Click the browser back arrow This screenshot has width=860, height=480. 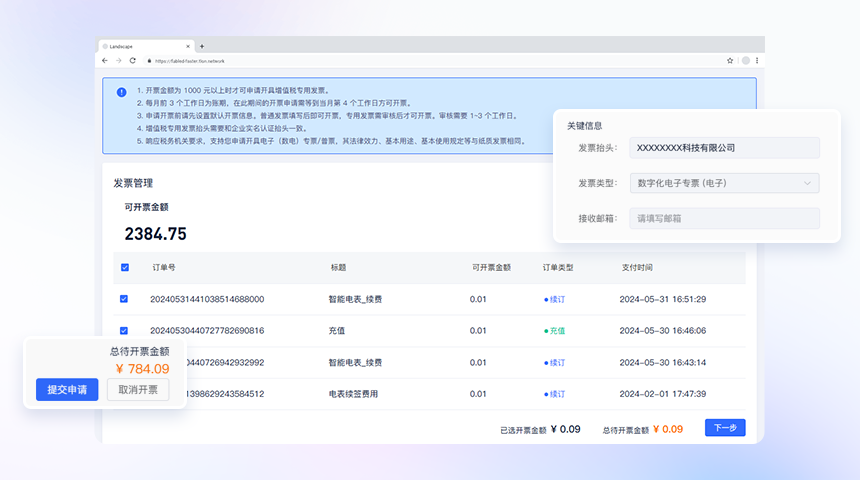[105, 61]
